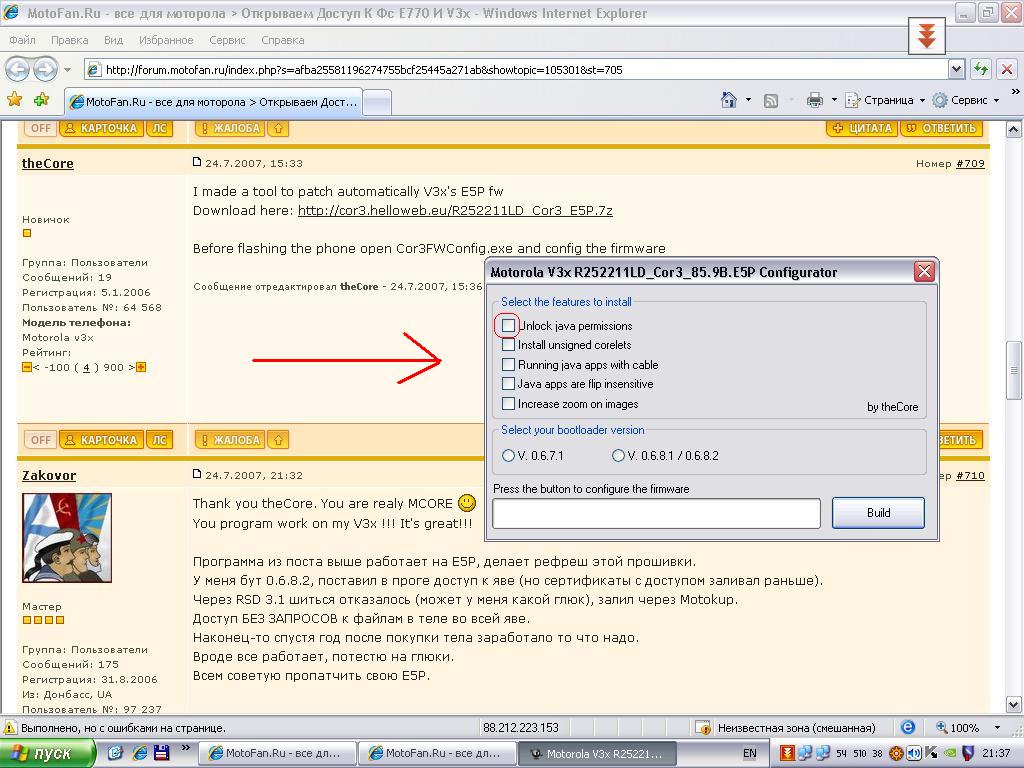1024x768 pixels.
Task: Click plus rating icon for theCore
Action: pos(141,367)
